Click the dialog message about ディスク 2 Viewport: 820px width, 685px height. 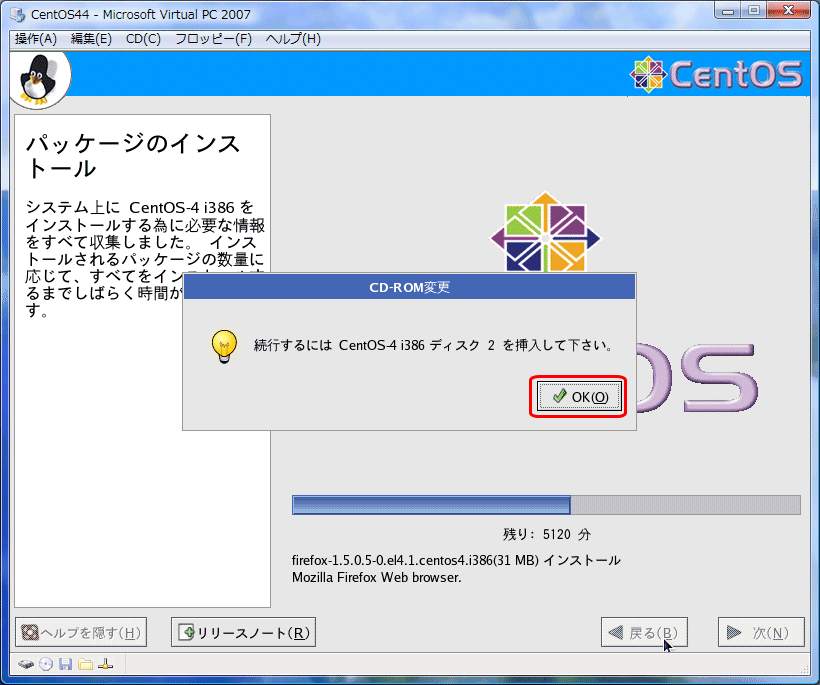coord(434,346)
